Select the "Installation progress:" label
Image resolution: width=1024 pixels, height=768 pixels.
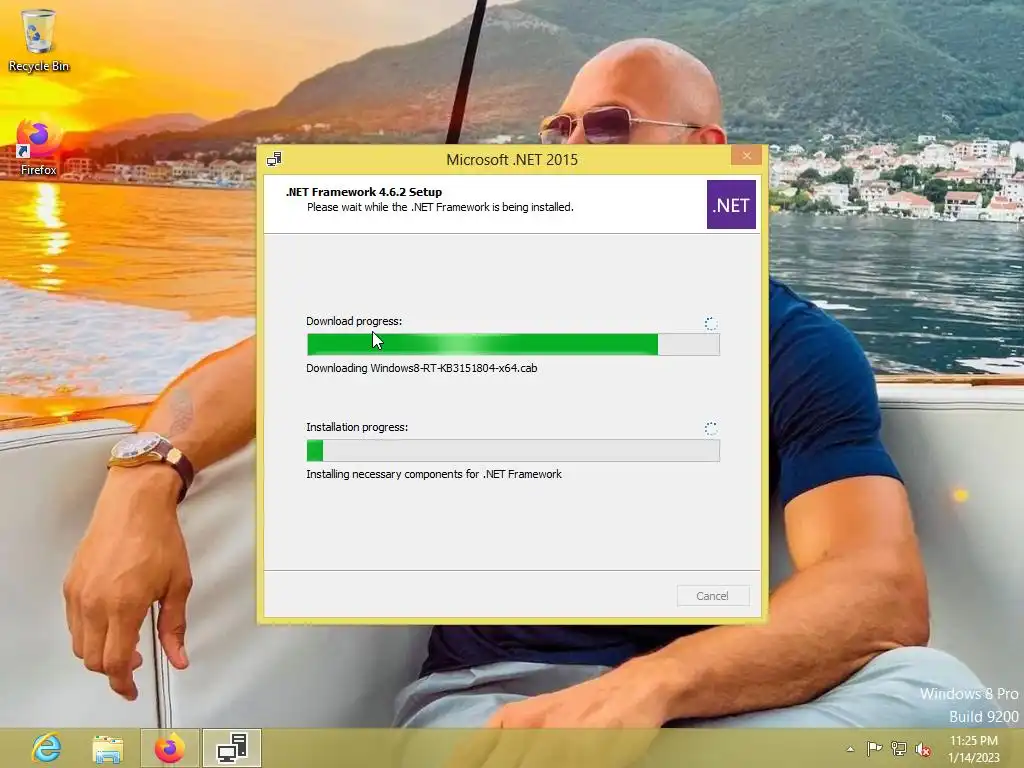tap(357, 427)
